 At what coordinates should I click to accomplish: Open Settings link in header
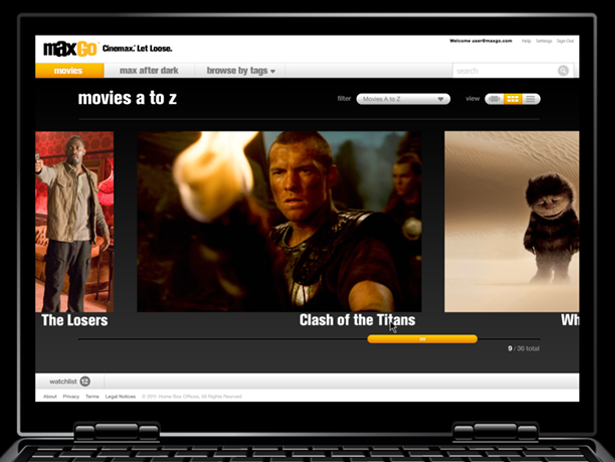[x=544, y=41]
